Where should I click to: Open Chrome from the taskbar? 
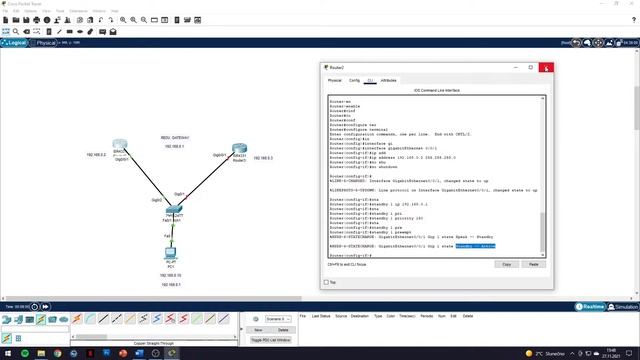pos(58,353)
